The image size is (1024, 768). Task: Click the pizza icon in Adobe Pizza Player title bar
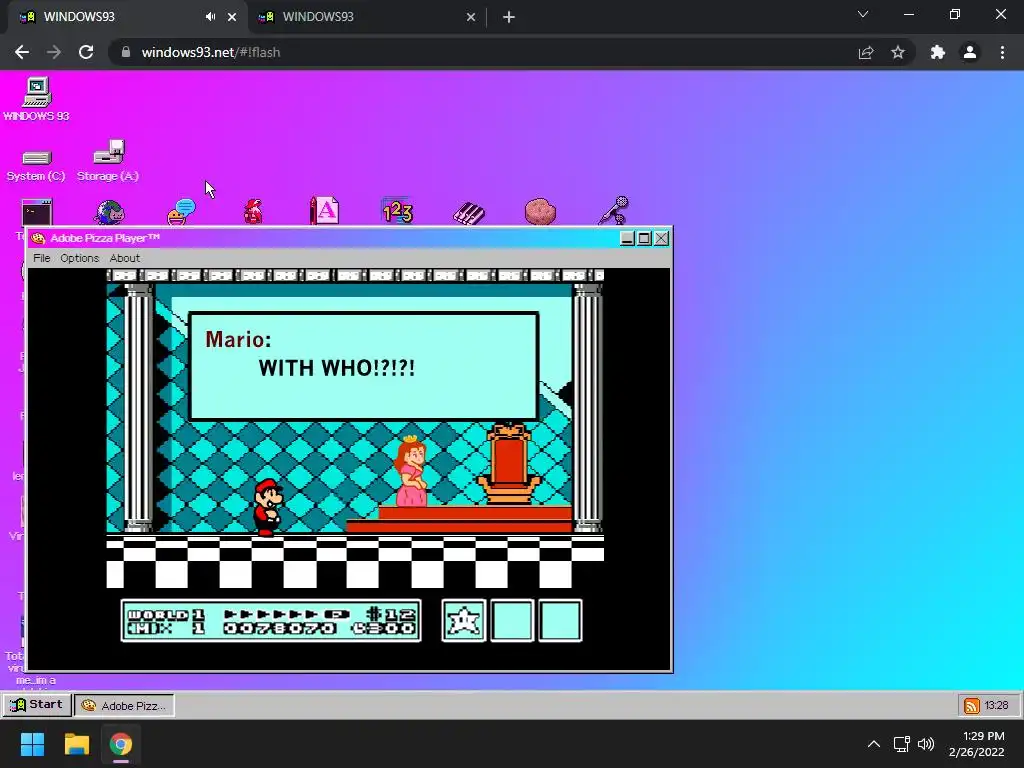tap(38, 238)
